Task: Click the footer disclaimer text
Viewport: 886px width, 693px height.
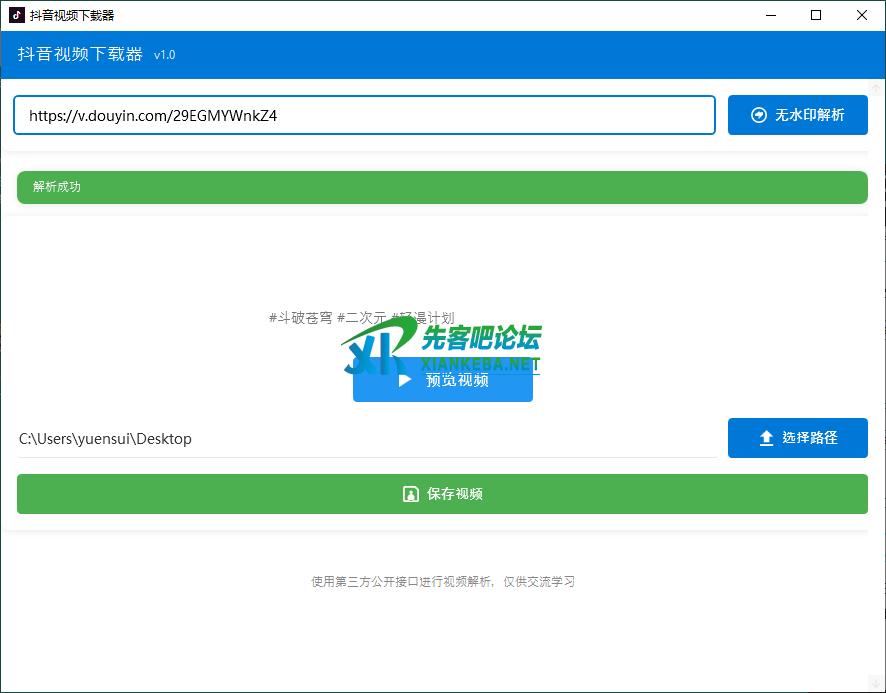Action: click(x=442, y=582)
